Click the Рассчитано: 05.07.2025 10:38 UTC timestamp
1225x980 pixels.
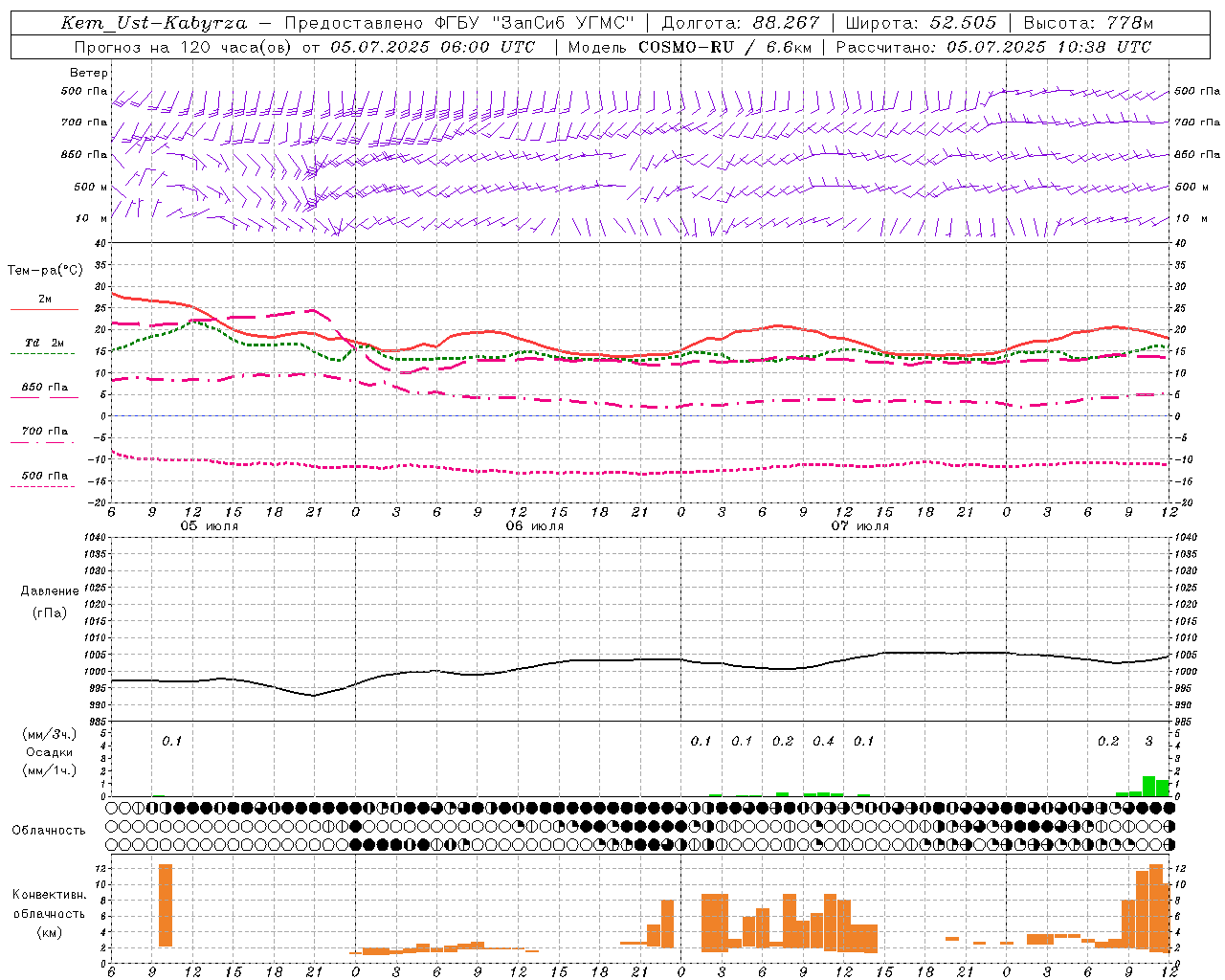pos(993,47)
